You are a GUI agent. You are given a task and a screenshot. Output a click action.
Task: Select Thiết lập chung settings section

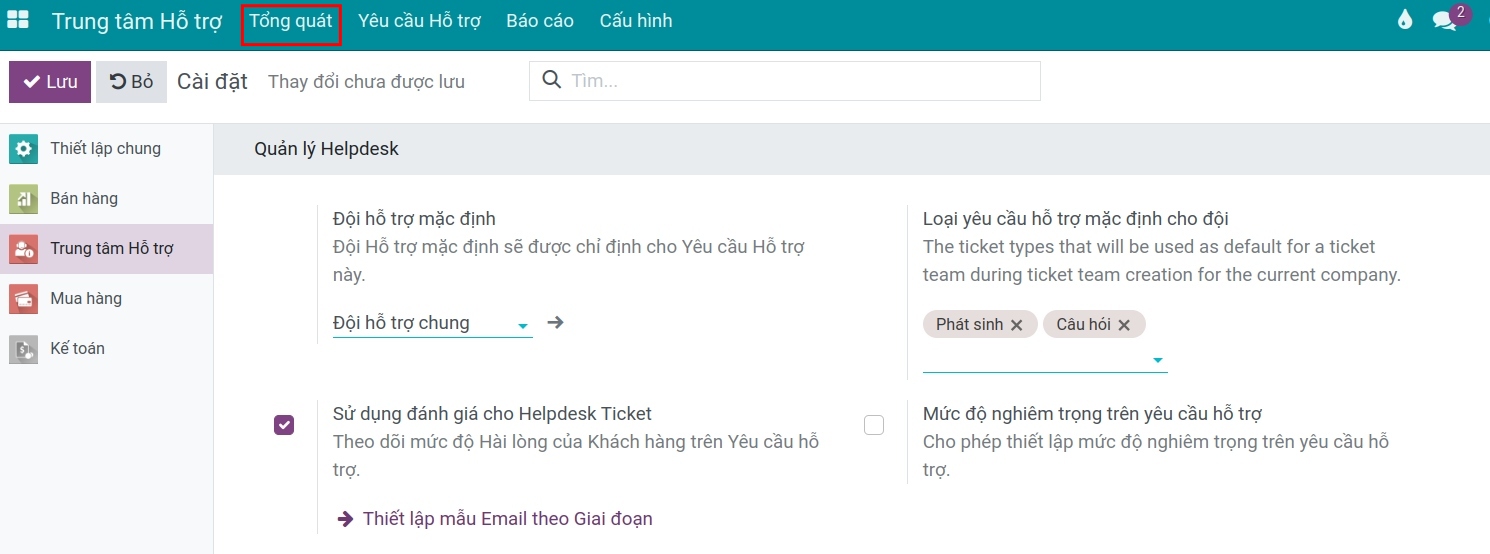point(106,149)
